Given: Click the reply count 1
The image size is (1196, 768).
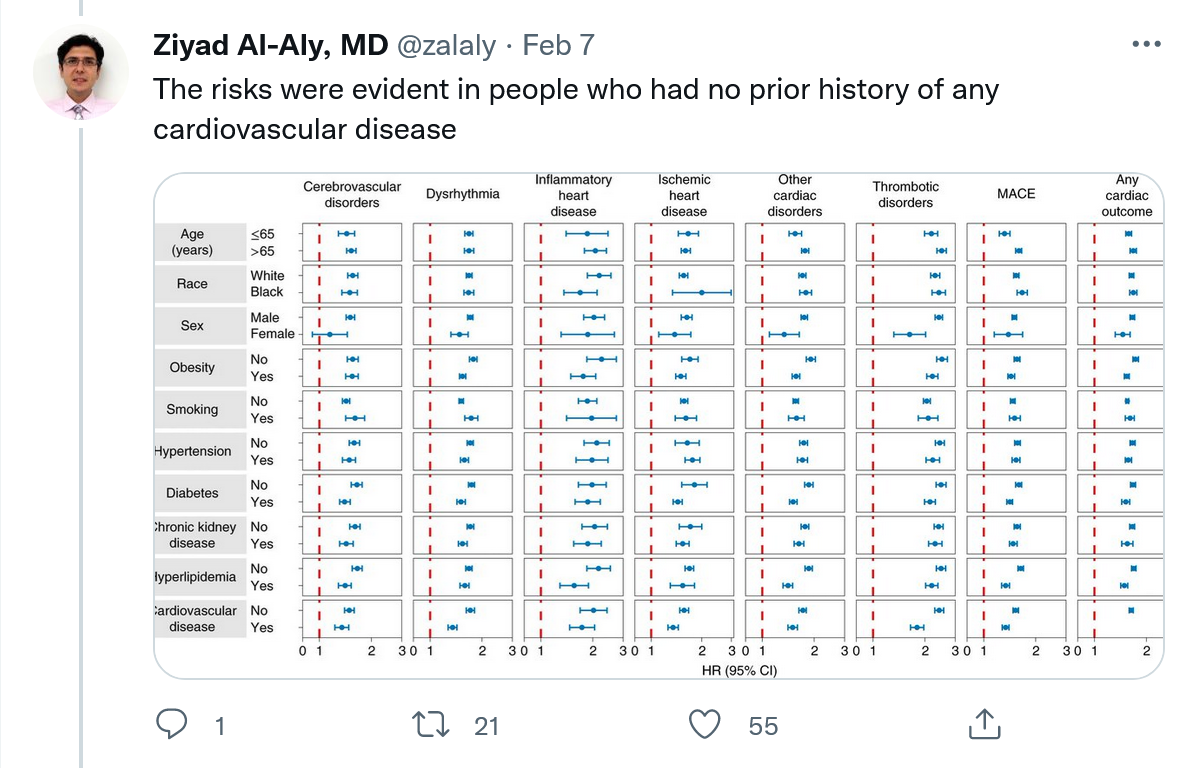Looking at the screenshot, I should [220, 726].
